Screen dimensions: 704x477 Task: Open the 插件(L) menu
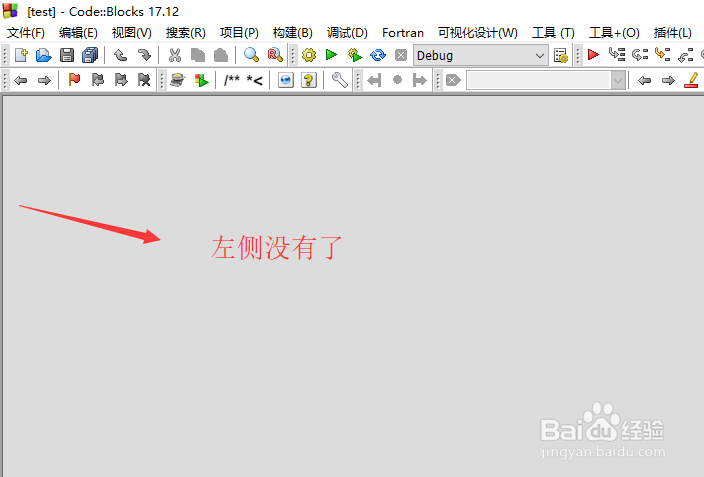pos(673,33)
